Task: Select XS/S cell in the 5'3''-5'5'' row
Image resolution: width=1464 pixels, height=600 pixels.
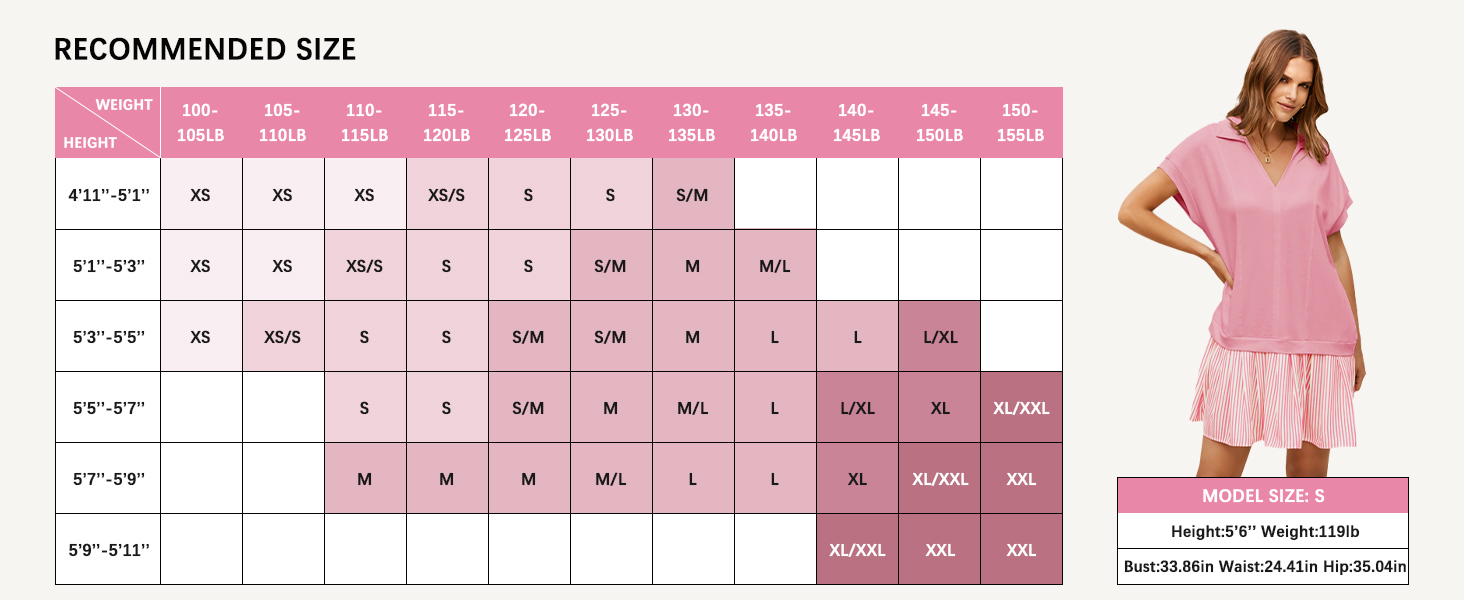Action: (283, 336)
